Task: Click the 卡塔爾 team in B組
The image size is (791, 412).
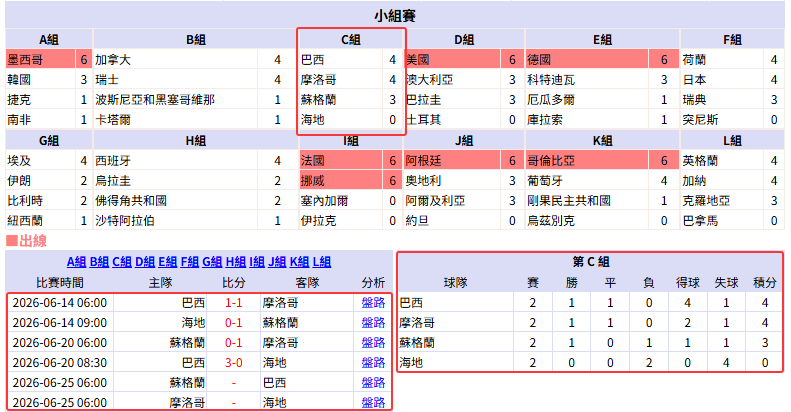Action: tap(113, 120)
